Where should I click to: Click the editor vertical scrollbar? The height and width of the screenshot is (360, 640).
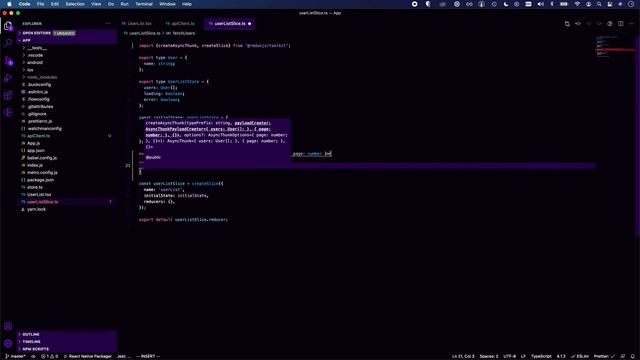[638, 136]
